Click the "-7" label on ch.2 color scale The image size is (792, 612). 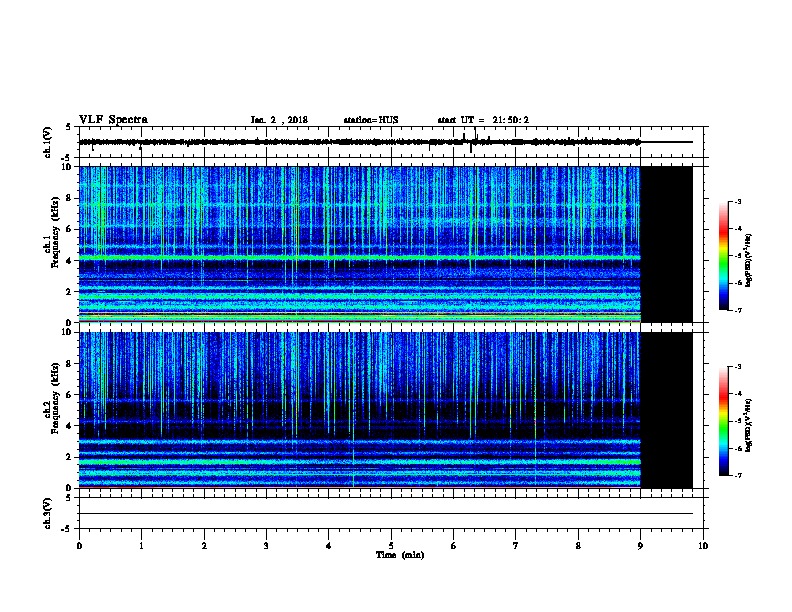[x=737, y=476]
